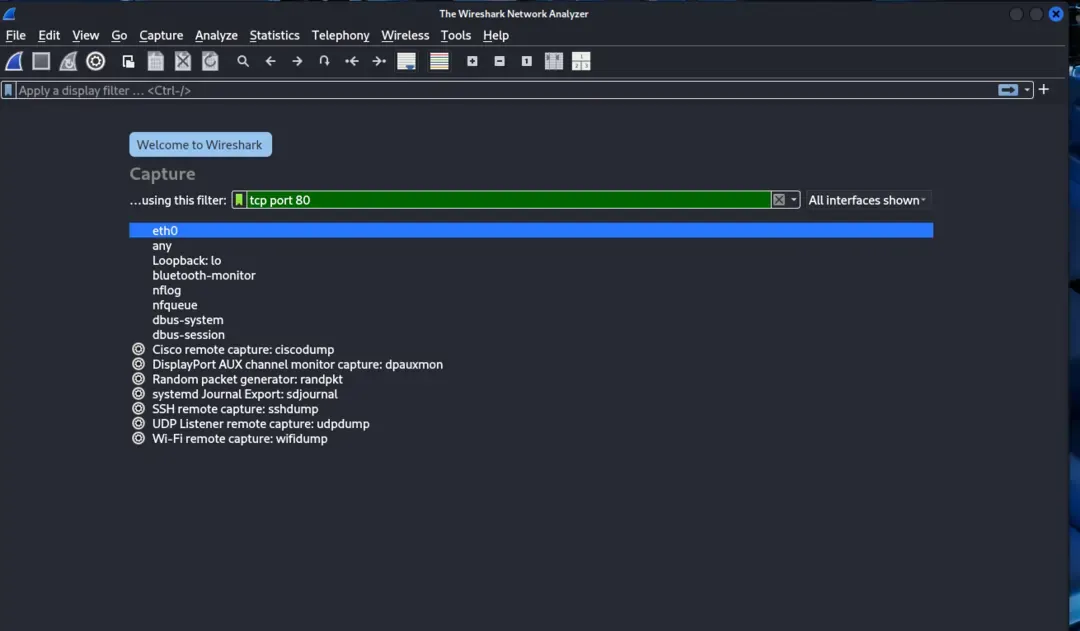Open the Statistics menu
The image size is (1080, 631).
click(274, 35)
